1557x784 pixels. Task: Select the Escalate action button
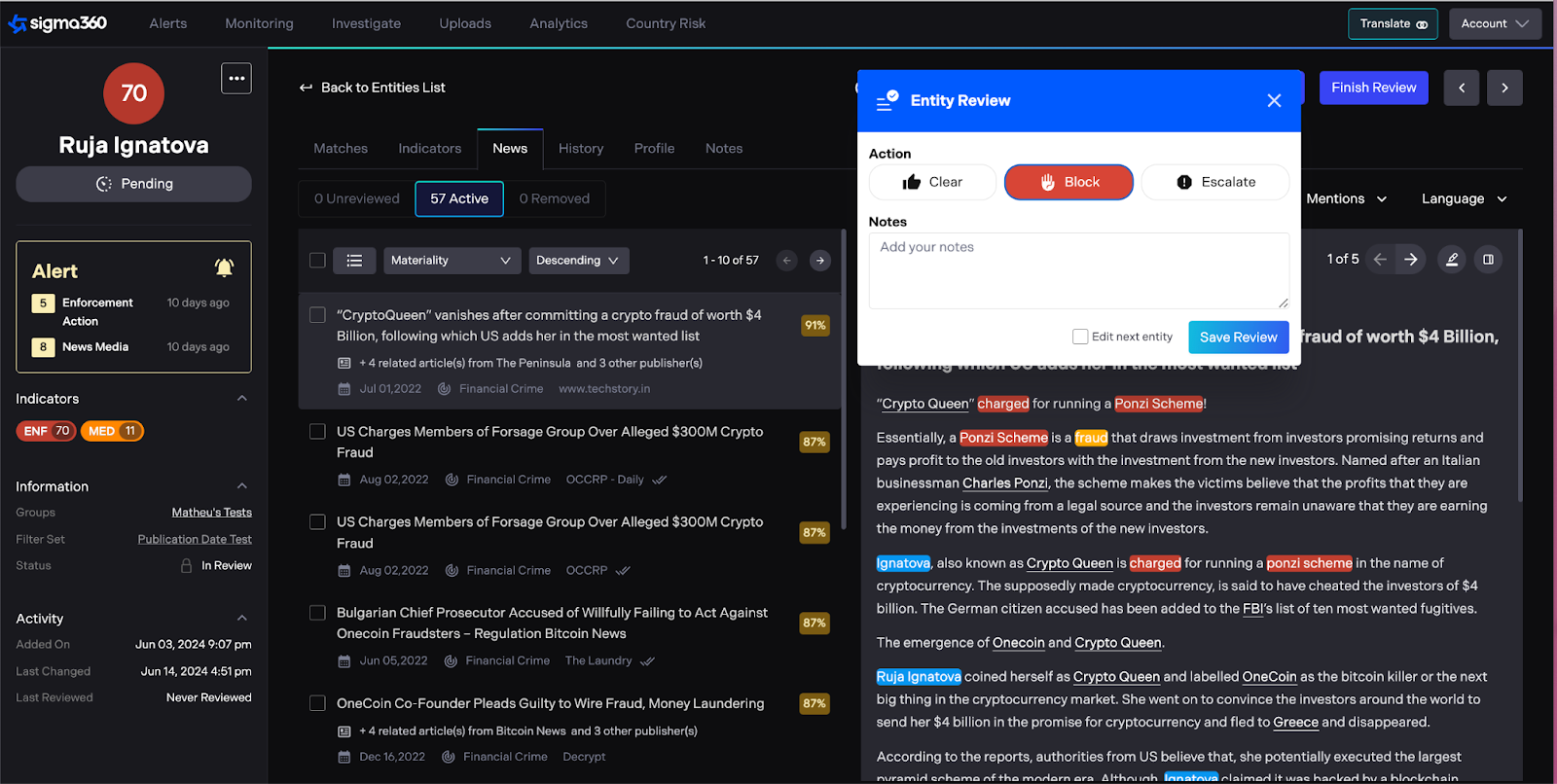(1215, 182)
